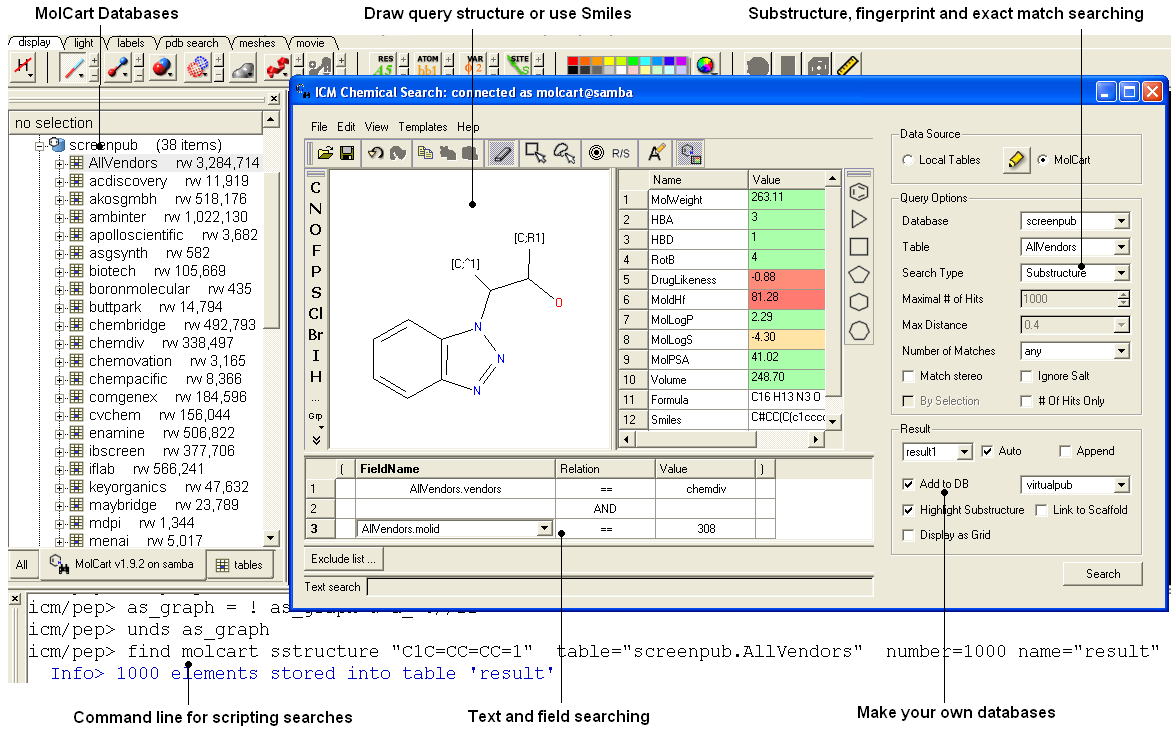This screenshot has width=1175, height=735.
Task: Select the rectangle selection tool
Action: (x=536, y=153)
